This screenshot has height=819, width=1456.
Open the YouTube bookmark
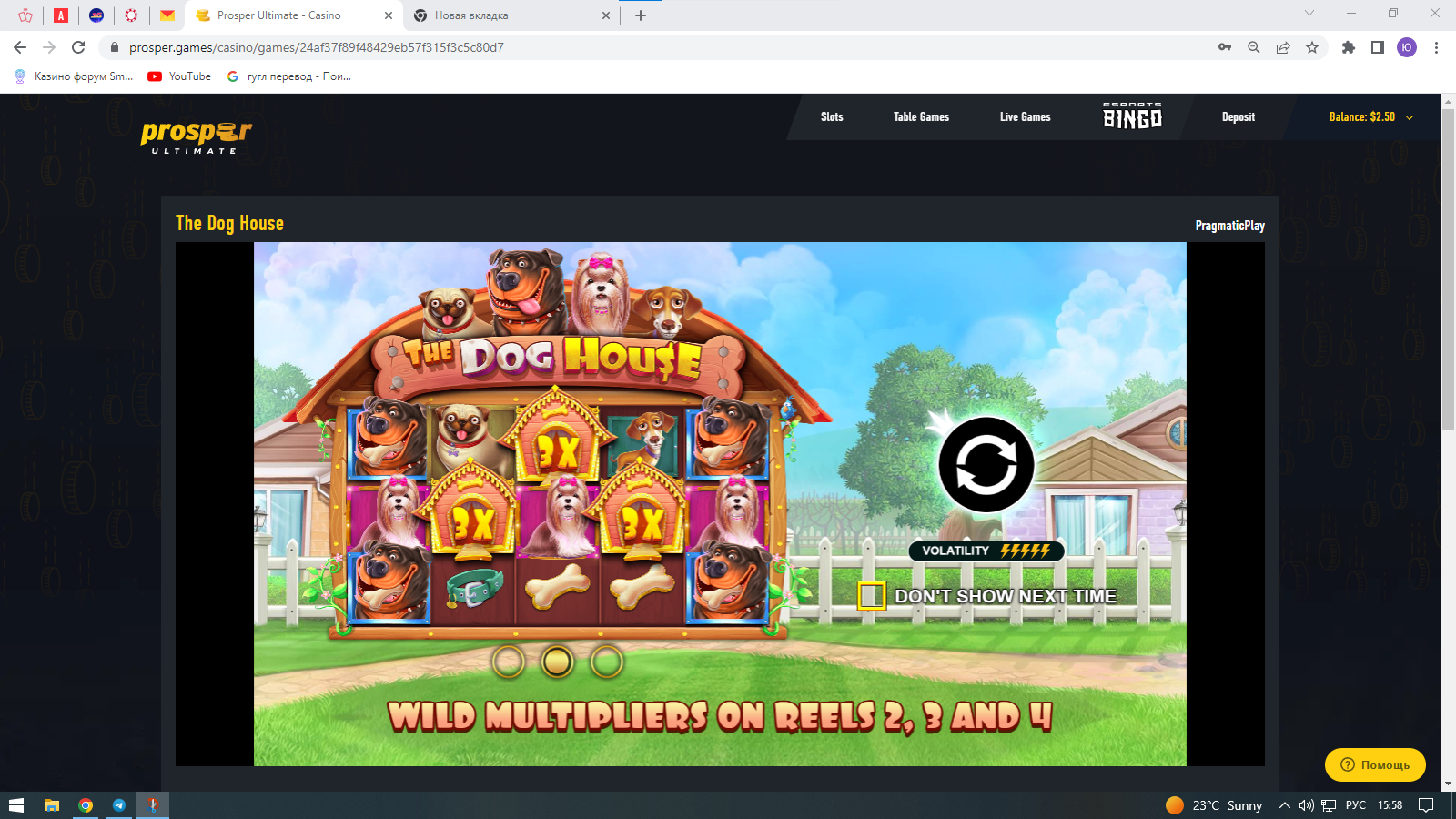tap(179, 76)
